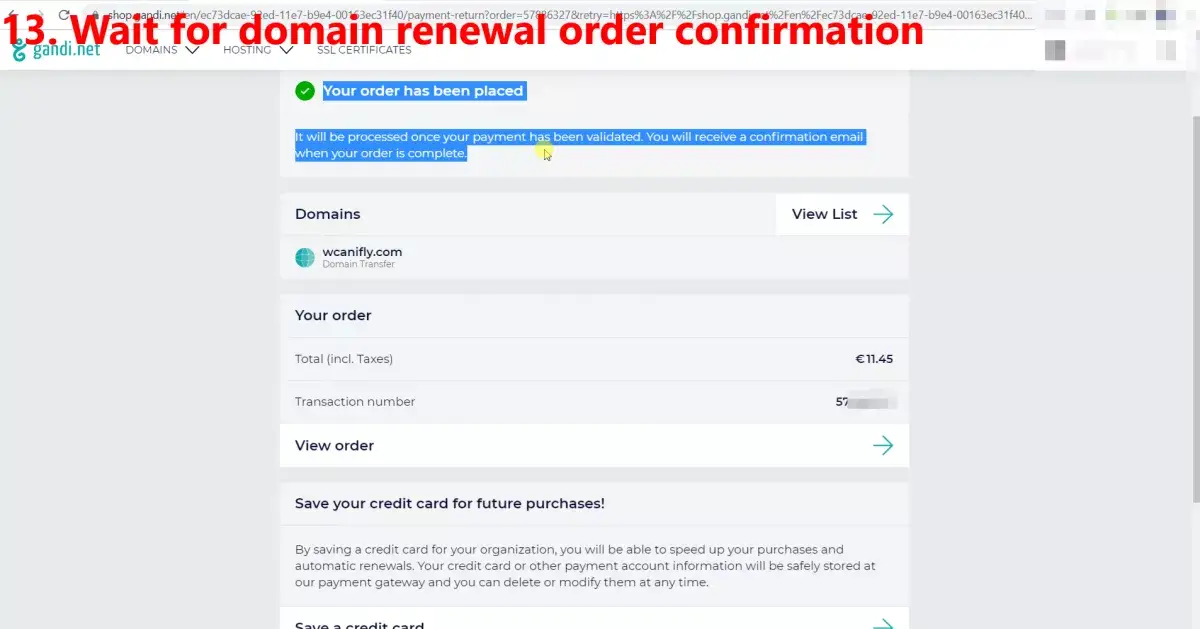The width and height of the screenshot is (1200, 629).
Task: Click the wcanifly.com globe icon
Action: [305, 258]
